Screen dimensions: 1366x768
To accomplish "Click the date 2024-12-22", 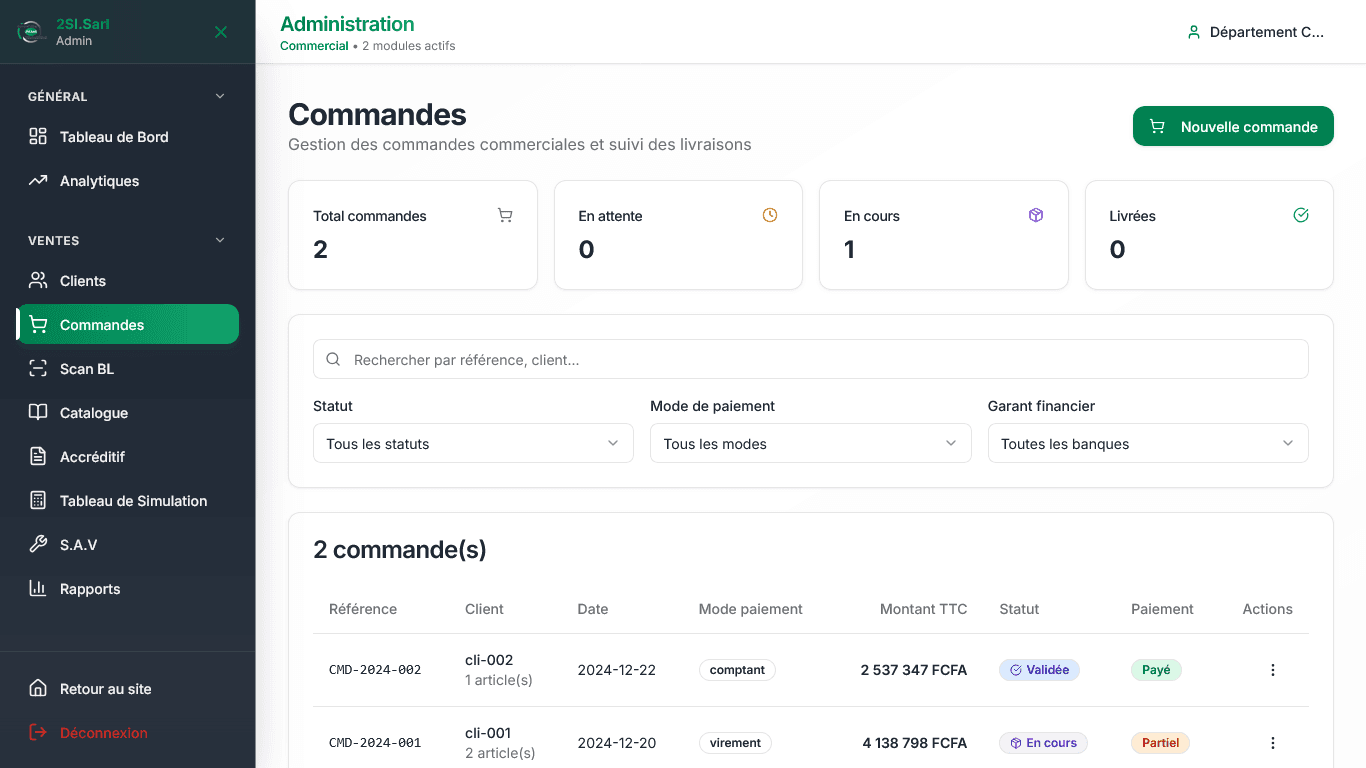I will (x=617, y=670).
